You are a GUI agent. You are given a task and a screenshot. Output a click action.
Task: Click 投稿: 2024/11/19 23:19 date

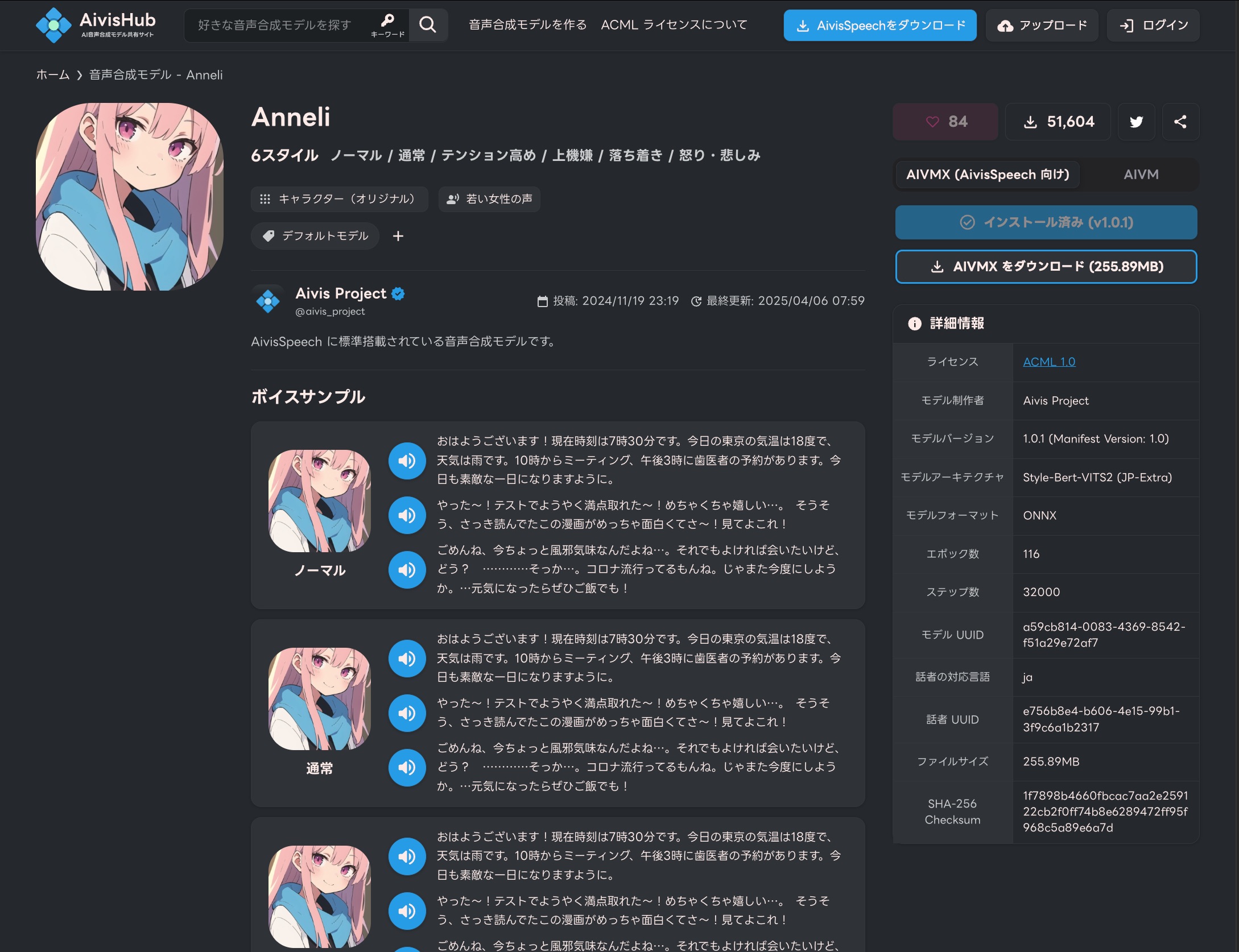(x=608, y=301)
